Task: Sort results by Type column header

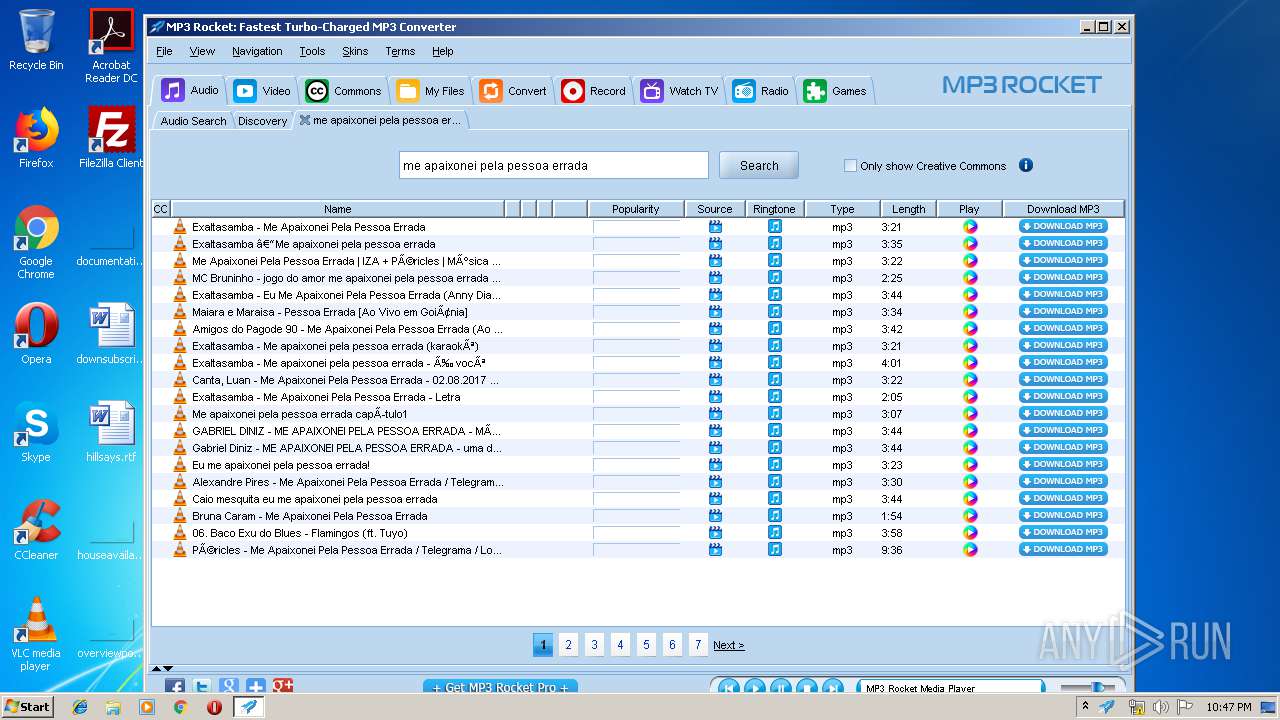Action: [x=842, y=209]
